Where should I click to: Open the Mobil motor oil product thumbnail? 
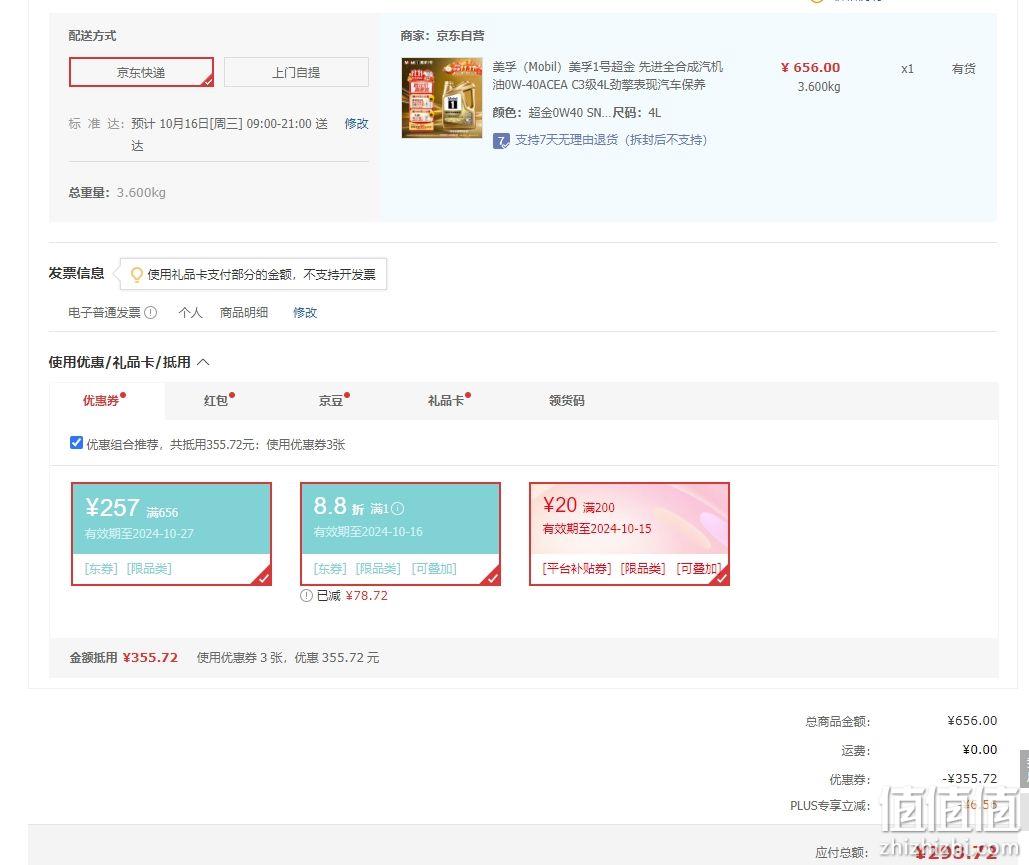pyautogui.click(x=442, y=98)
